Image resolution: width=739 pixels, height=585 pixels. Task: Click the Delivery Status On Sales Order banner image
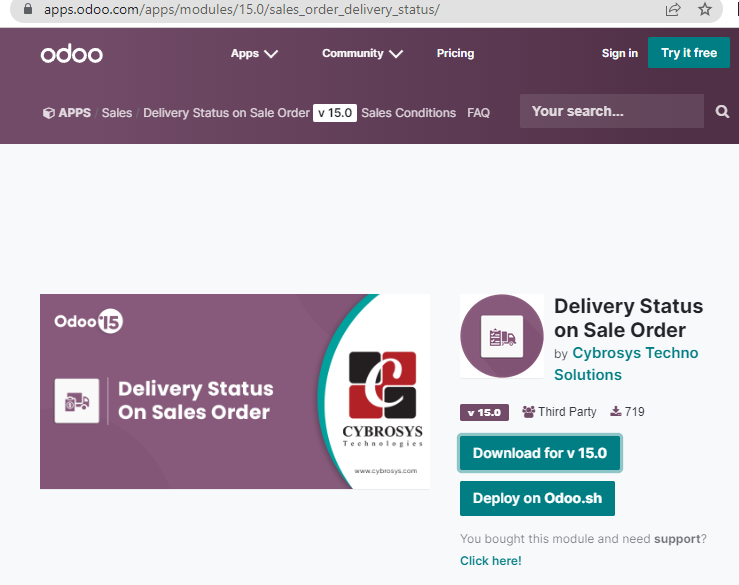coord(235,391)
